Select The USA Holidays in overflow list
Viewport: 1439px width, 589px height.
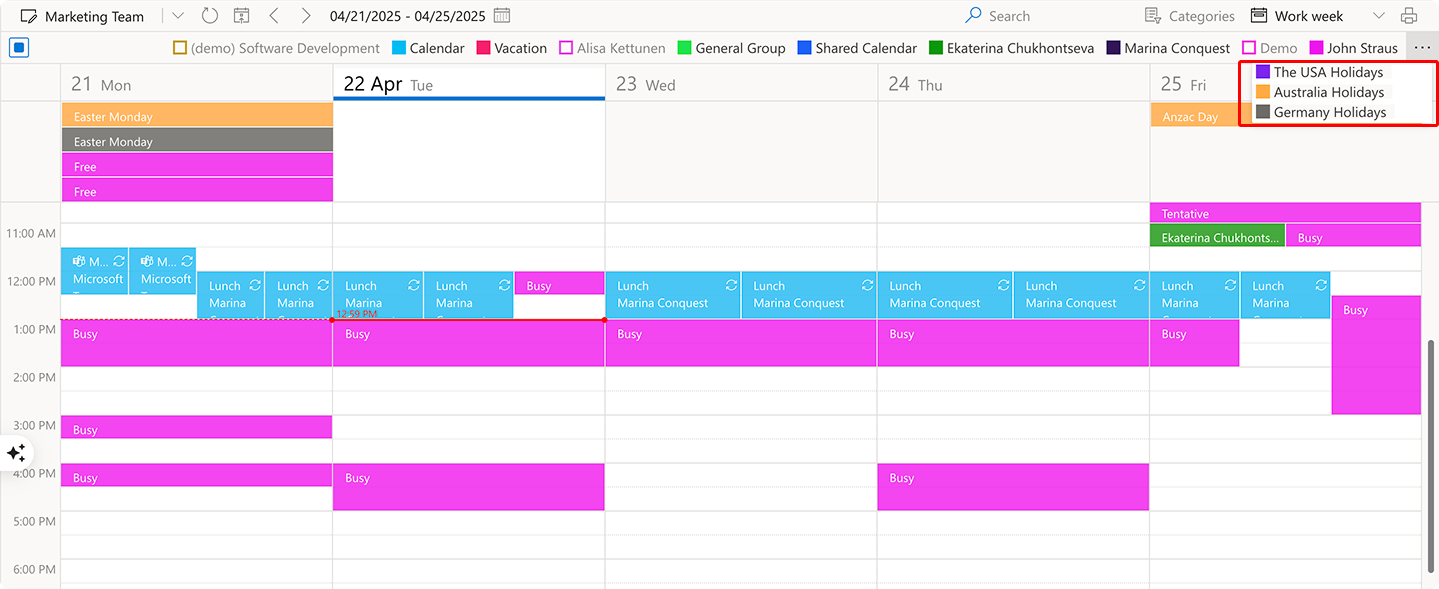coord(1319,72)
